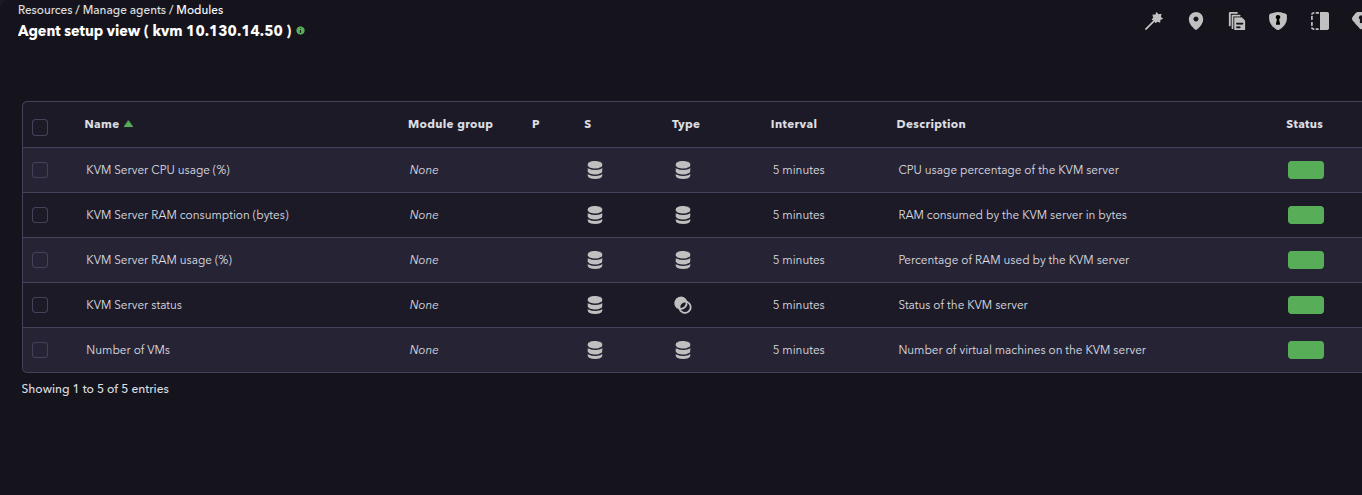Click the 'Agent setup view ( kvm 10.130.14.50 )' title
The width and height of the screenshot is (1362, 495).
(x=155, y=31)
